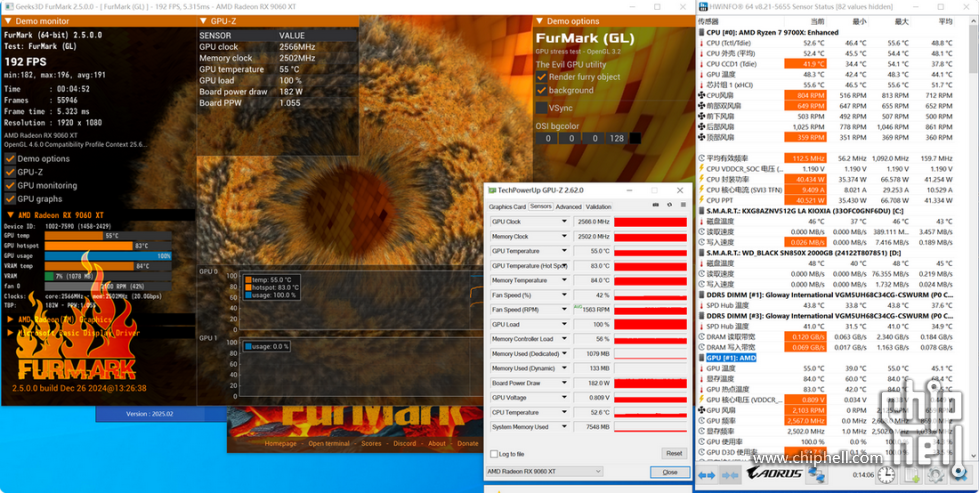The image size is (979, 493).
Task: Click Reset button in GPU-Z
Action: pos(674,454)
